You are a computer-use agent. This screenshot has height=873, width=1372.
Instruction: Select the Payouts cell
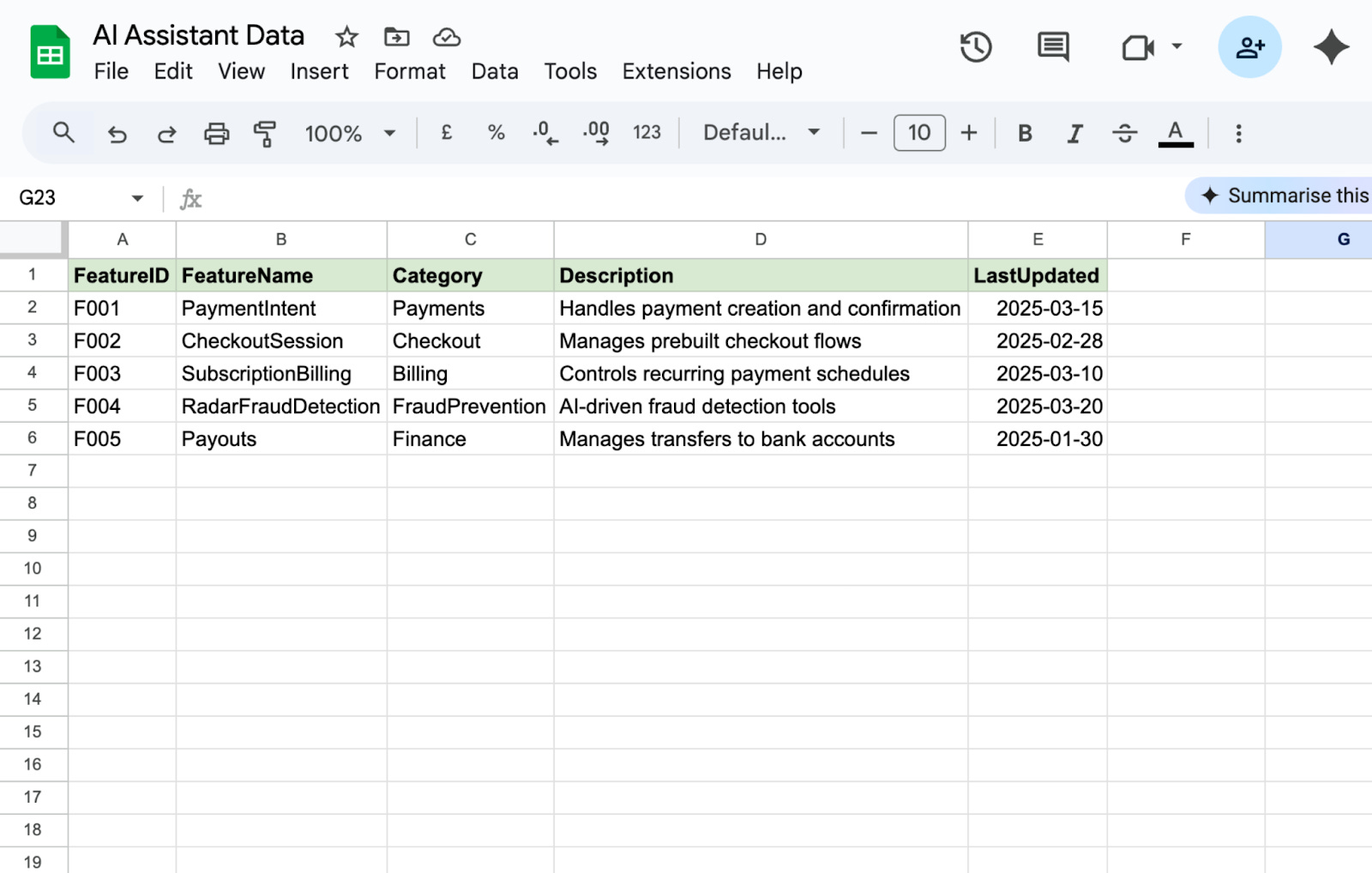click(281, 438)
